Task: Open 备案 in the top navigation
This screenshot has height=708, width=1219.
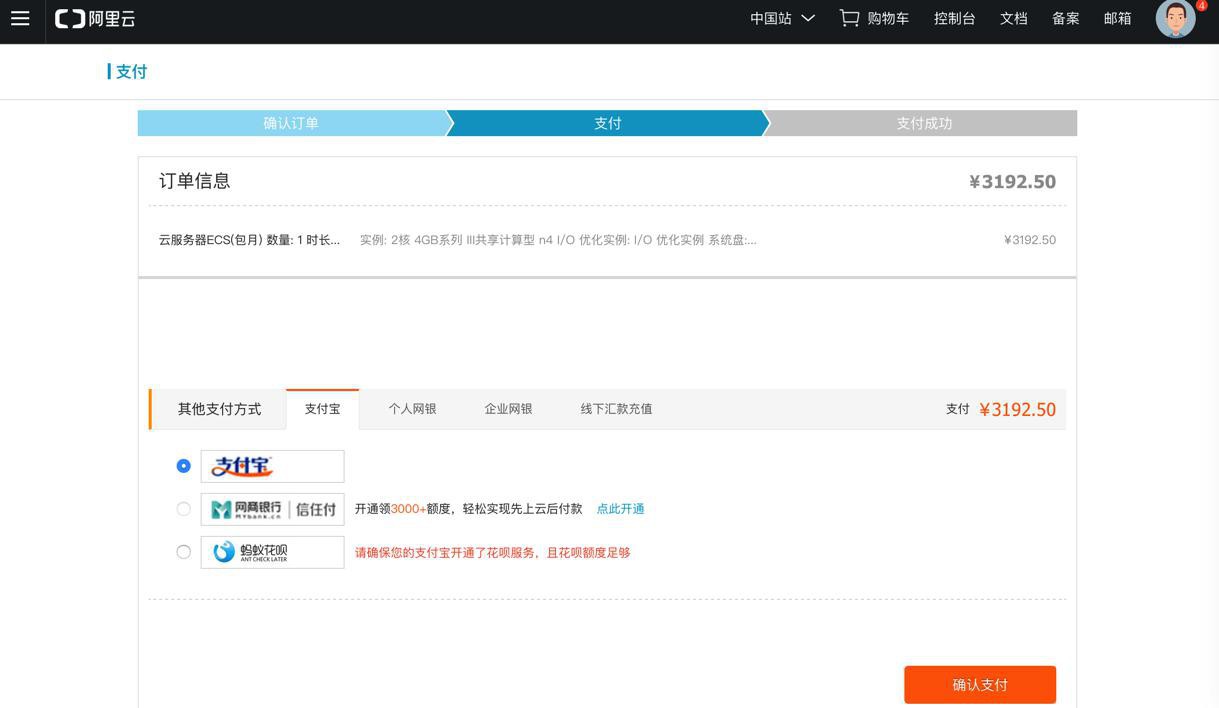Action: pos(1066,18)
